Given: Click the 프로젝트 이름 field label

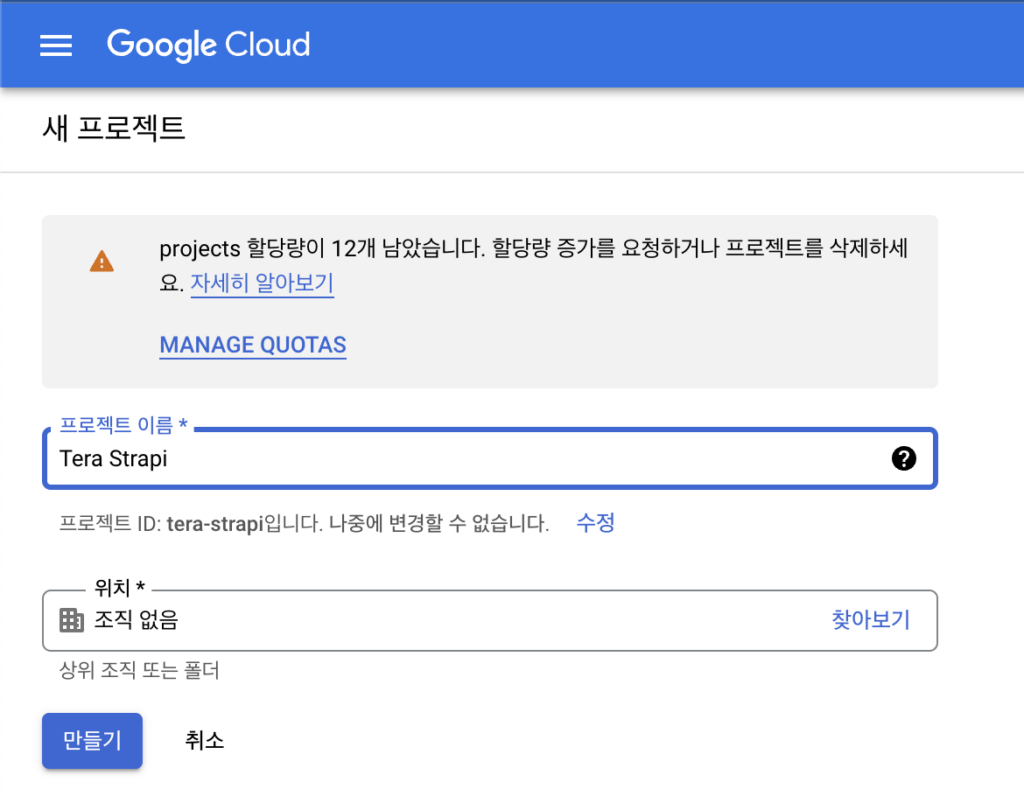Looking at the screenshot, I should 123,425.
